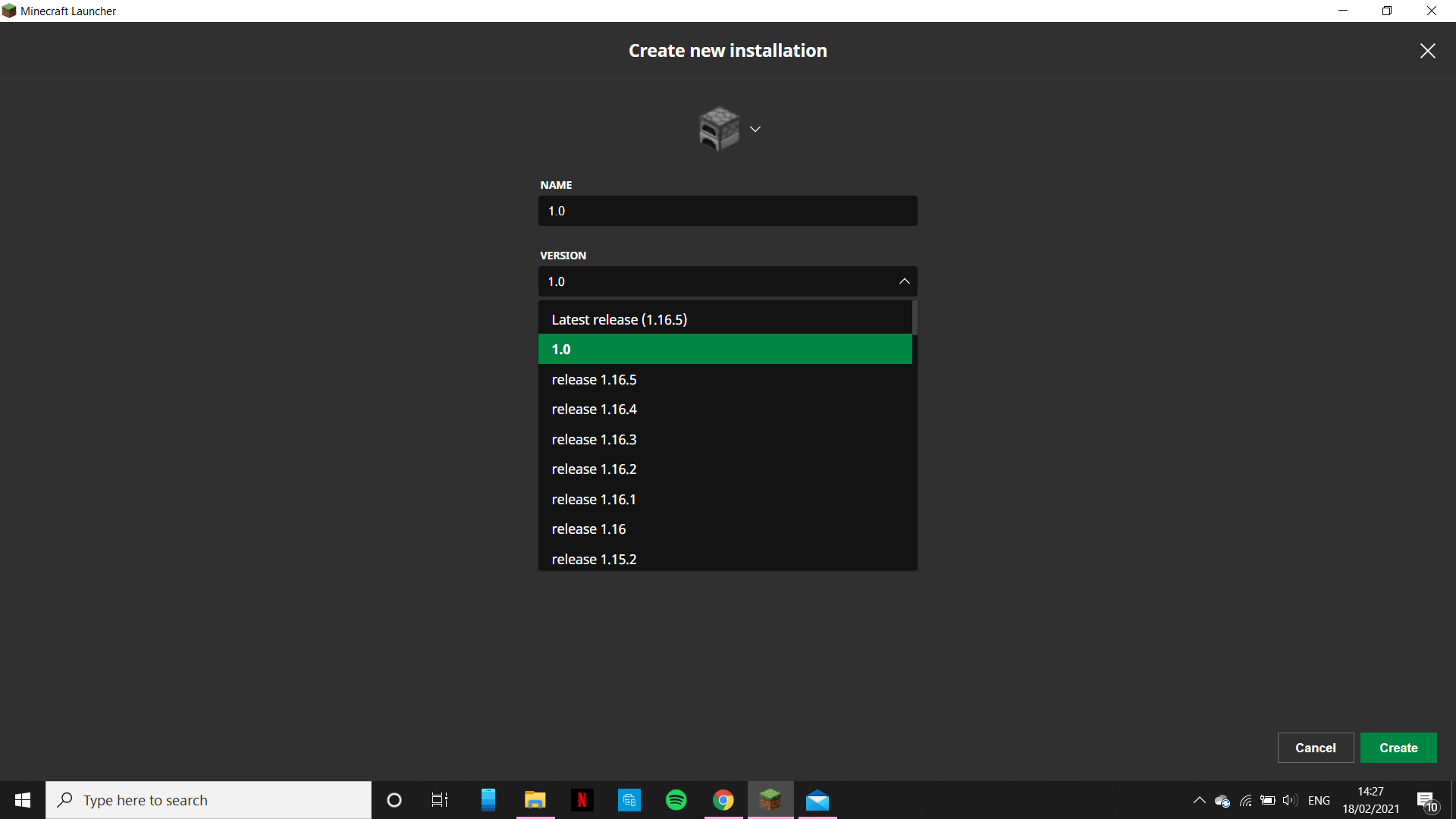This screenshot has width=1456, height=819.
Task: Open Netflix from the taskbar
Action: coord(582,800)
